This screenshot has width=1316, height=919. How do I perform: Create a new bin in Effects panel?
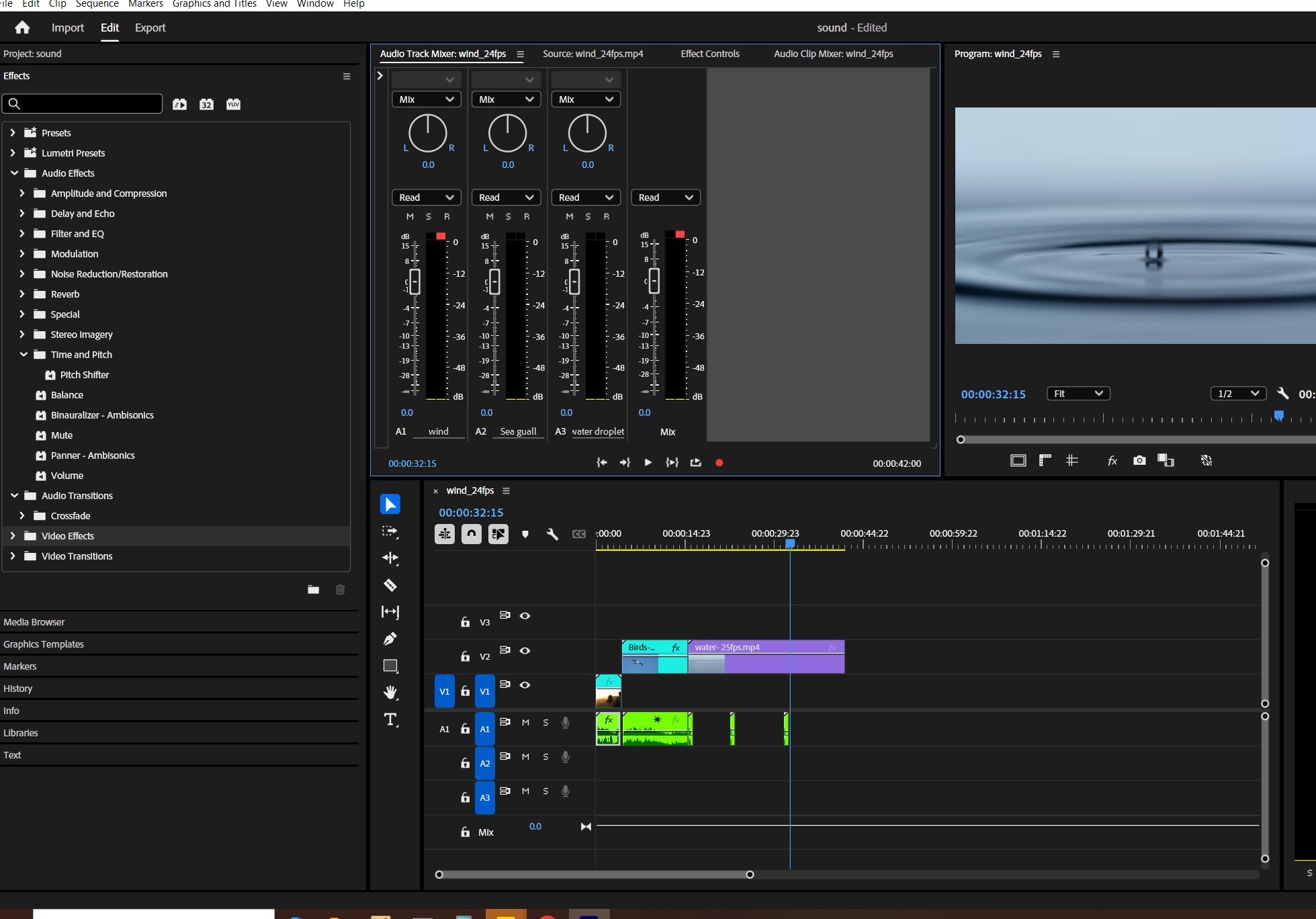pos(313,589)
